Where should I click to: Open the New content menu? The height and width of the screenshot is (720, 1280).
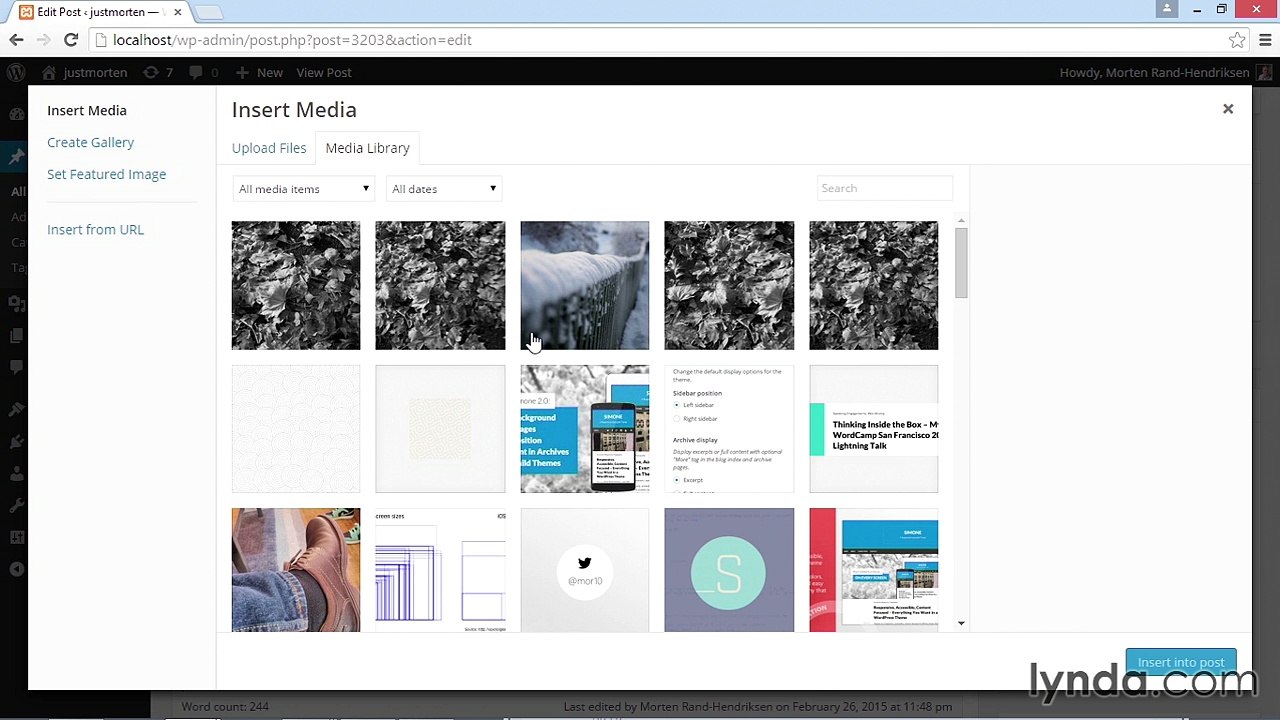point(259,72)
